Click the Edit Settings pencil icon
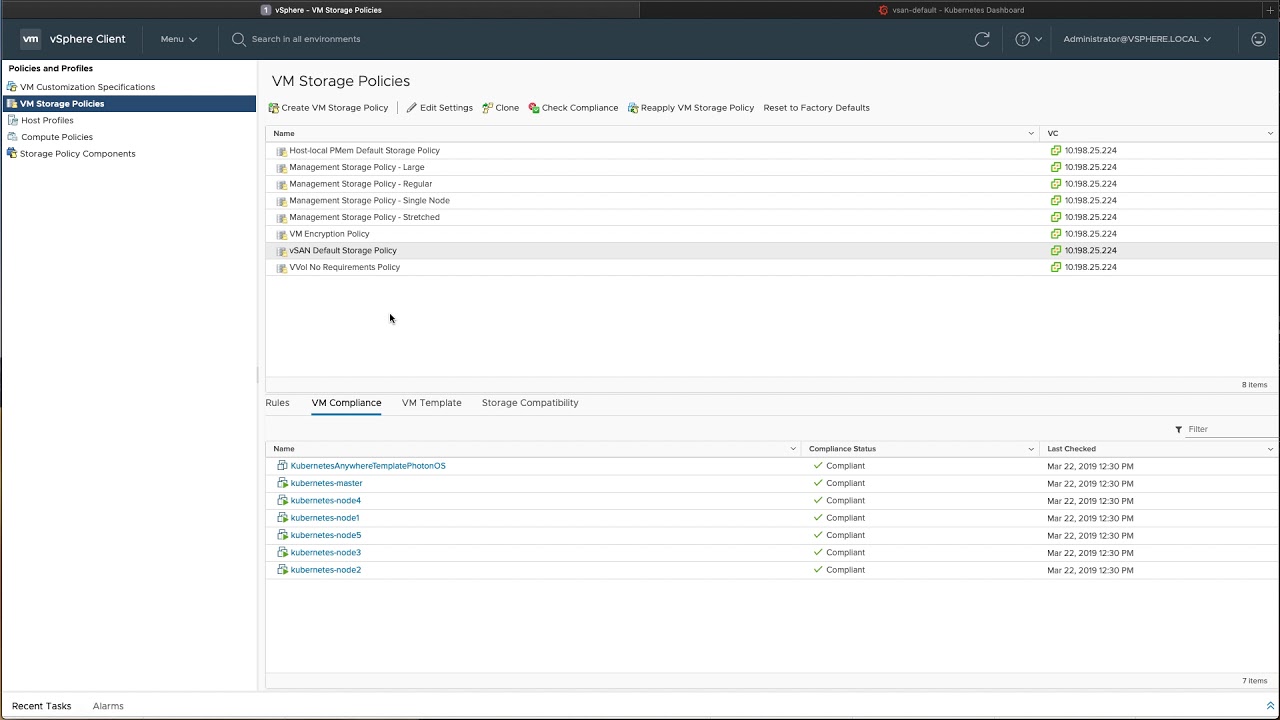 pos(411,107)
